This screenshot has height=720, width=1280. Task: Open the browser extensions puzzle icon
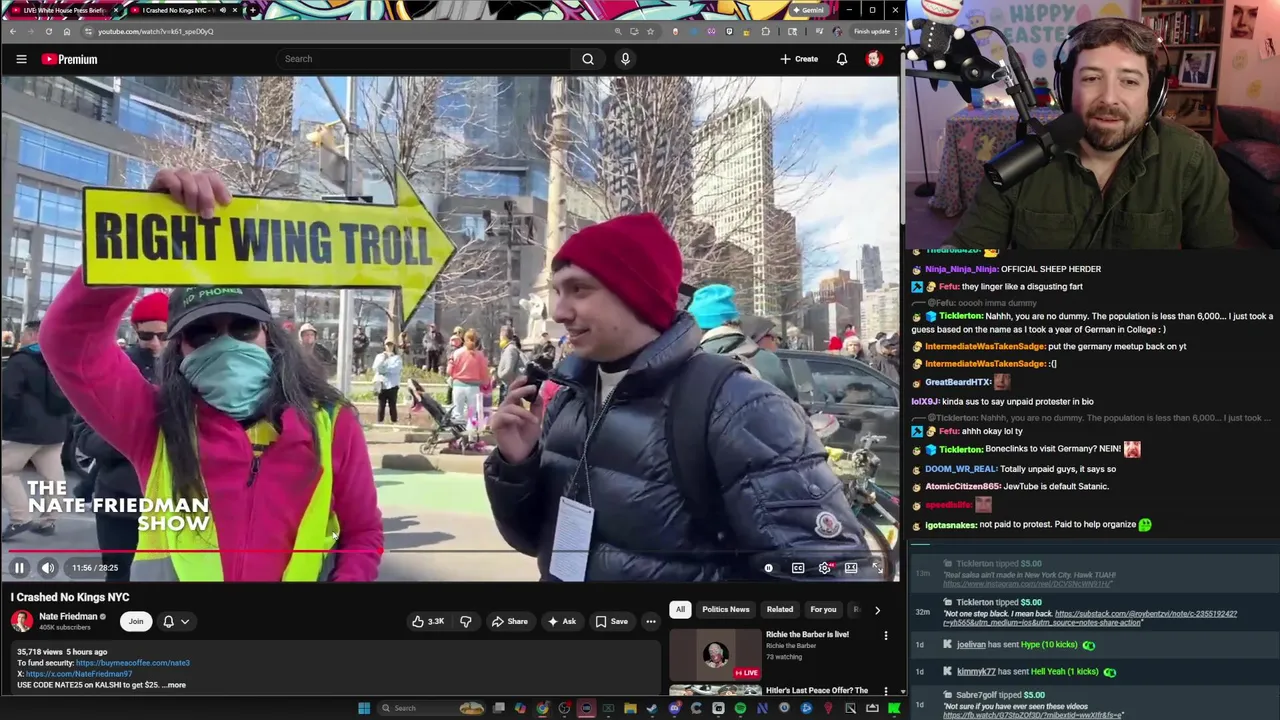766,31
